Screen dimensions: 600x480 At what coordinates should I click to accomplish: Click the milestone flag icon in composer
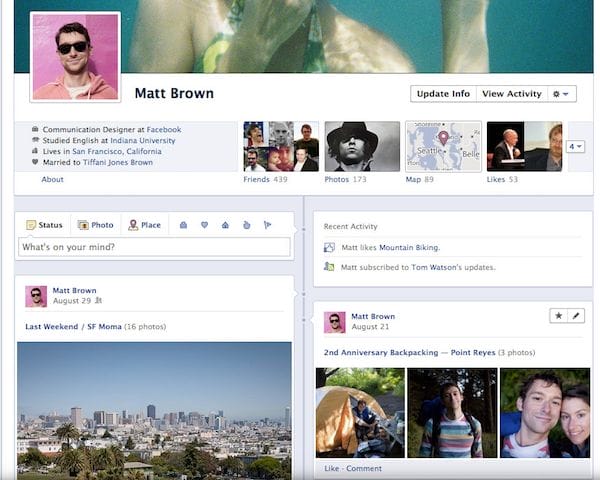click(x=267, y=225)
